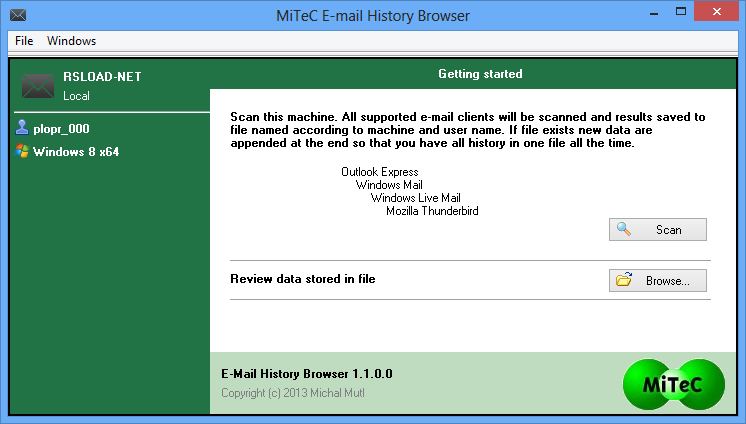Click the MiTeC green logo
This screenshot has width=746, height=424.
[x=674, y=385]
